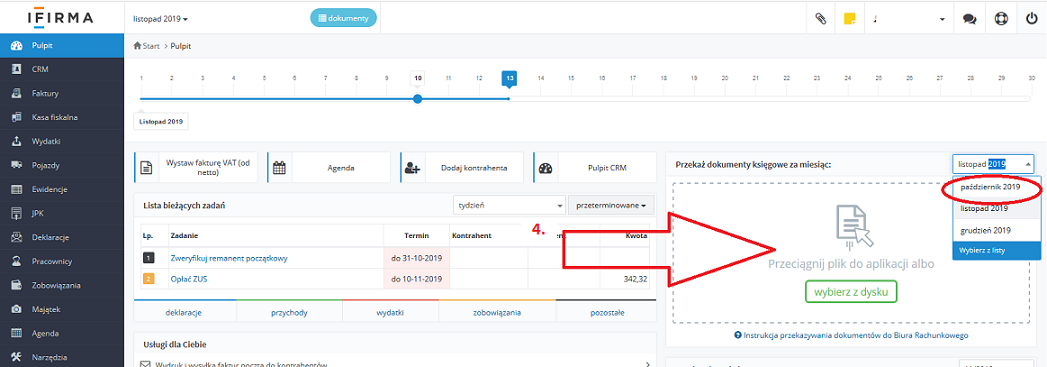Open the chat messages icon
Screen dimensions: 1047x367
[x=970, y=19]
